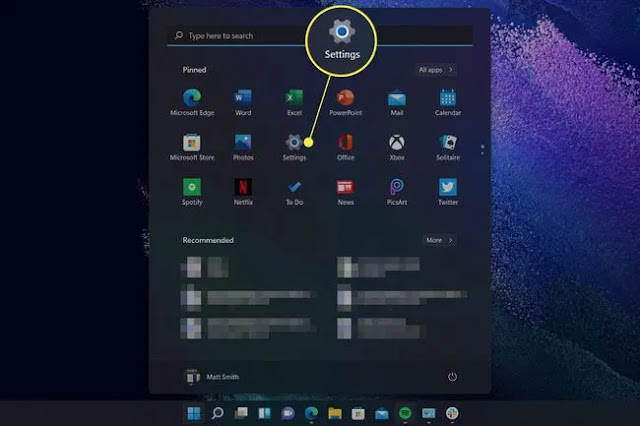Open the Excel pinned app
The width and height of the screenshot is (640, 426).
(x=294, y=102)
